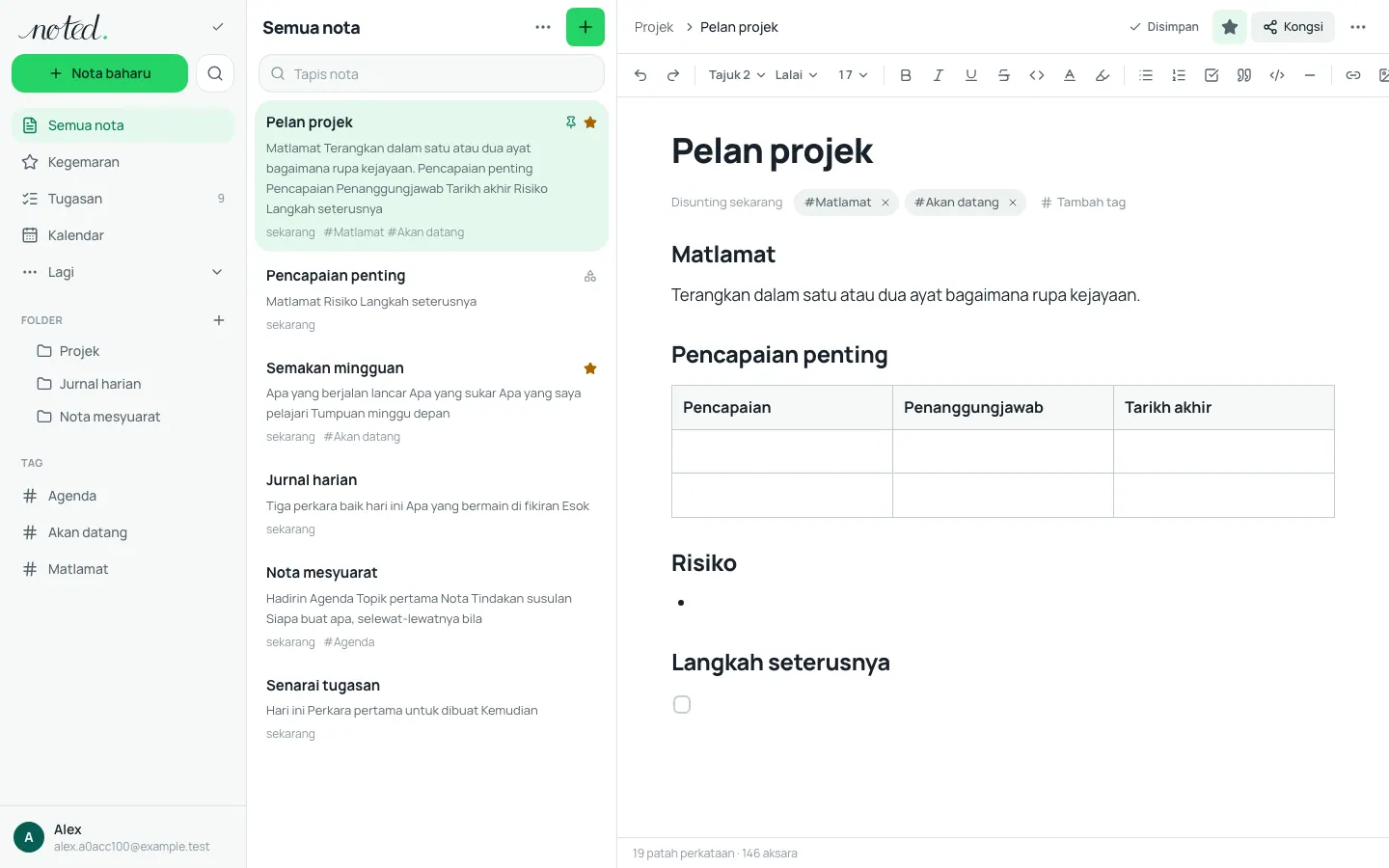This screenshot has height=868, width=1389.
Task: Redo the last edit
Action: tap(673, 75)
